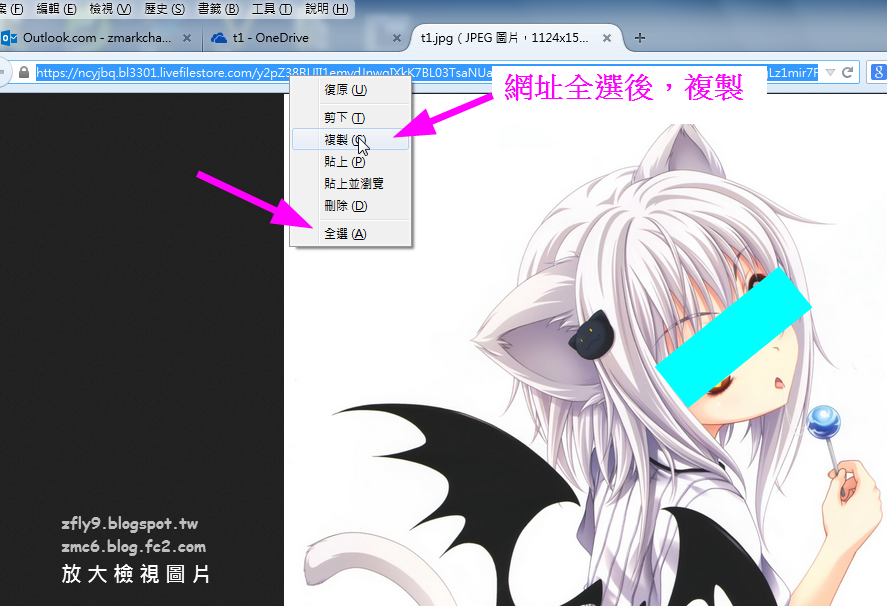Choose 剪下 (T) from context menu
The height and width of the screenshot is (606, 887).
coord(351,118)
